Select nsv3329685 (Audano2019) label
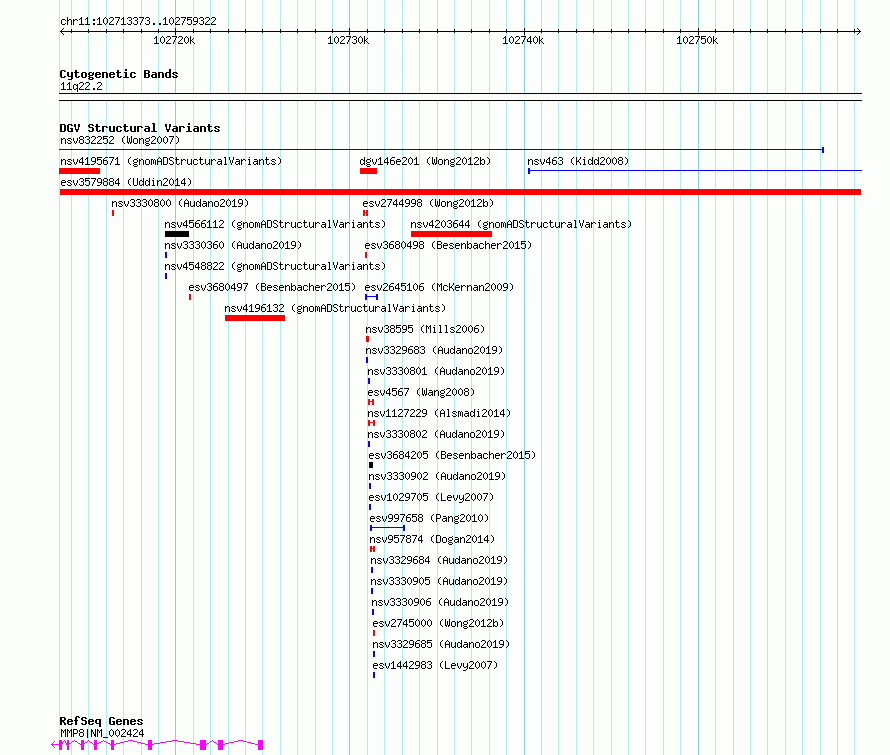This screenshot has width=890, height=755. click(442, 644)
